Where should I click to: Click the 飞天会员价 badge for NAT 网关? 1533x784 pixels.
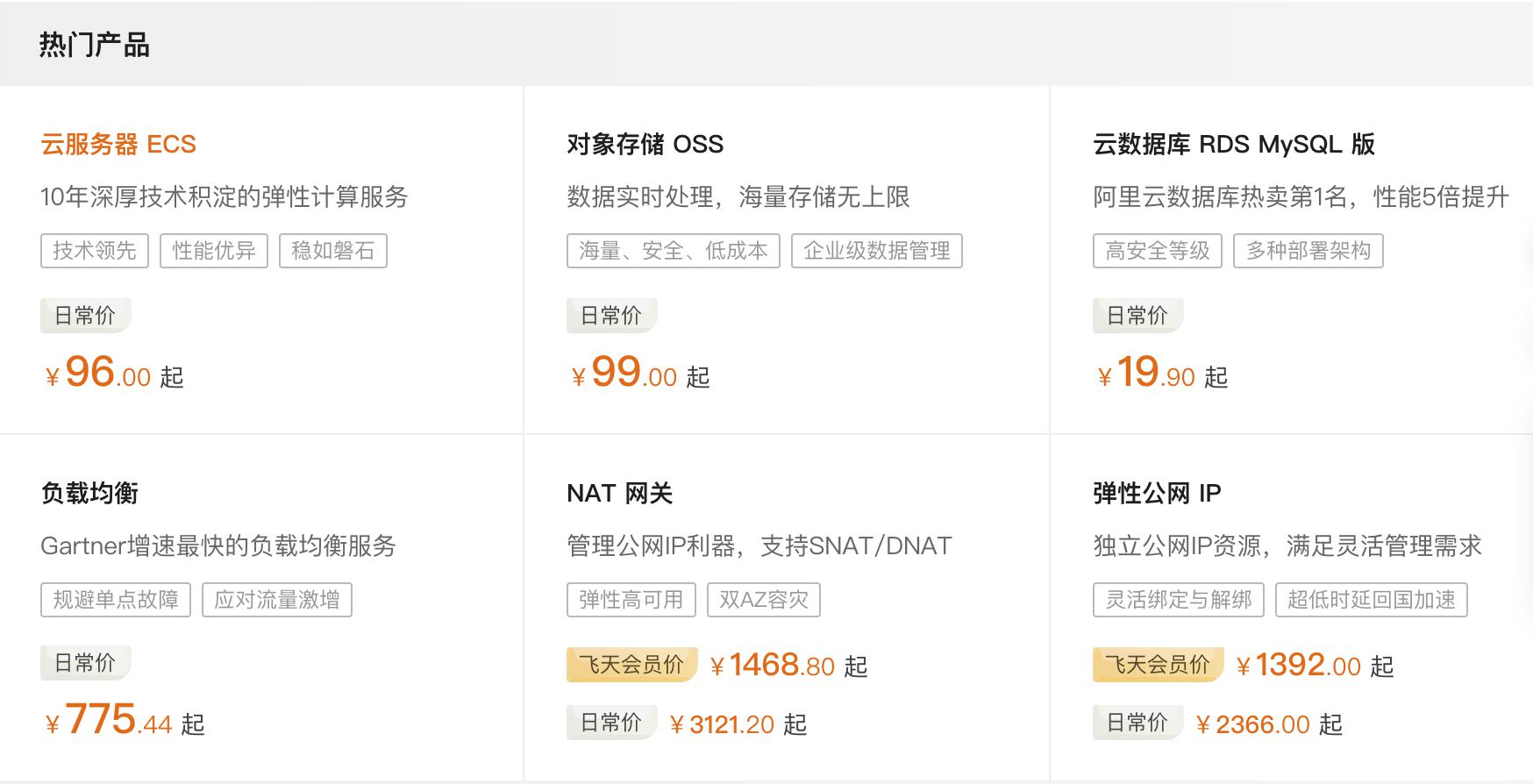(x=631, y=665)
